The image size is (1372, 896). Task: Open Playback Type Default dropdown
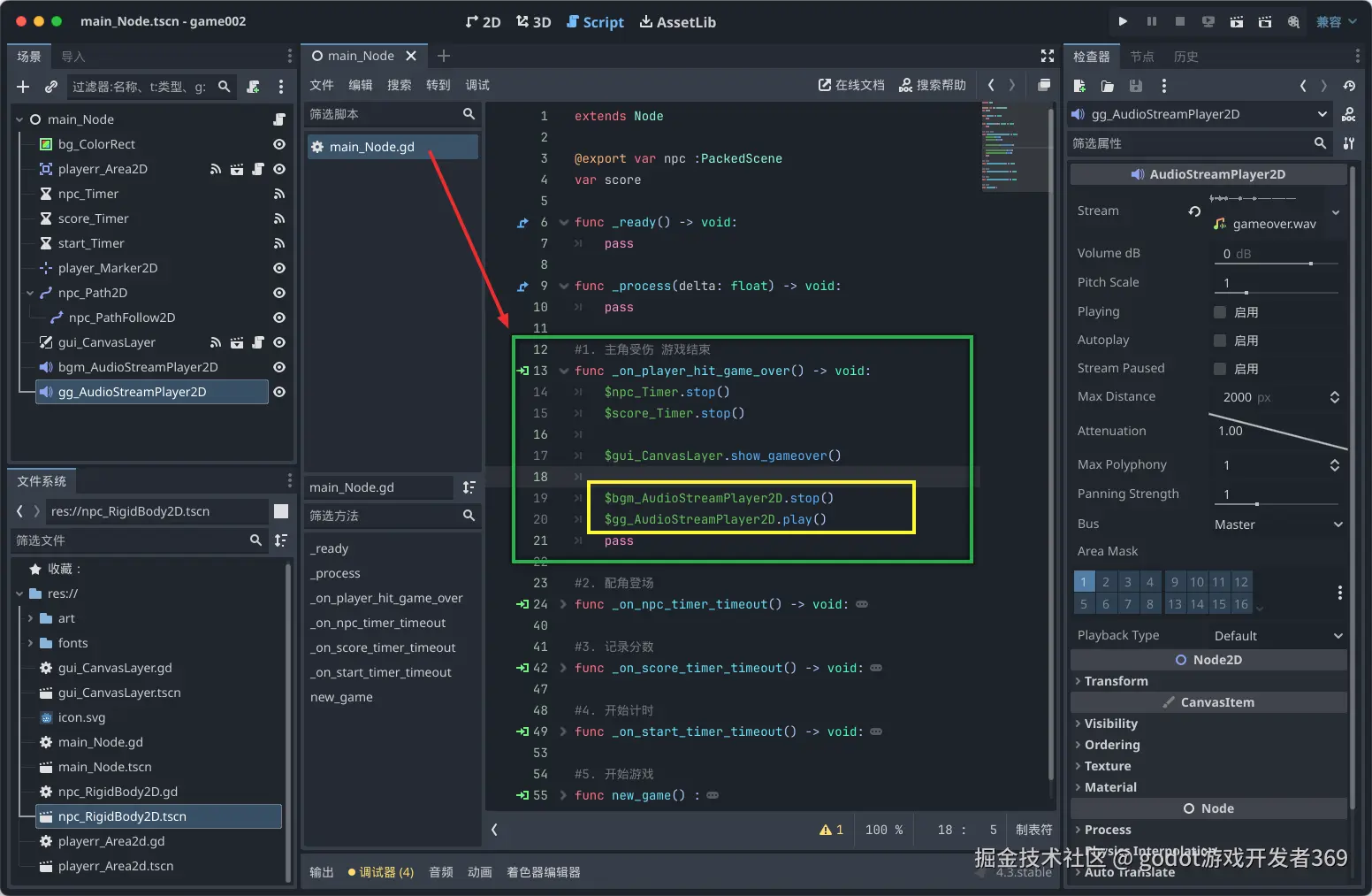point(1278,636)
